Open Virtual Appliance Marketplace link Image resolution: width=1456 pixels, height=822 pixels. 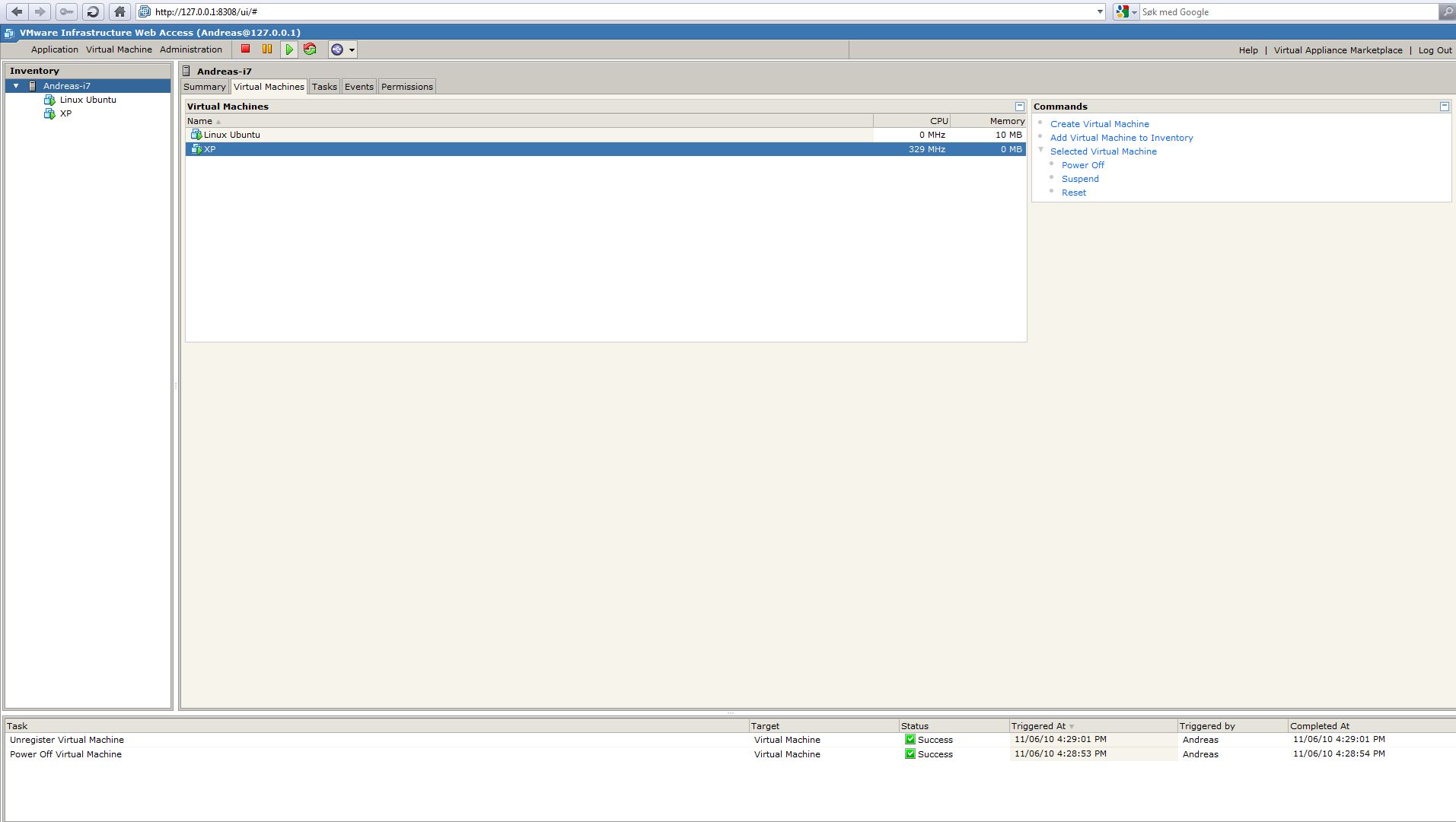1338,50
